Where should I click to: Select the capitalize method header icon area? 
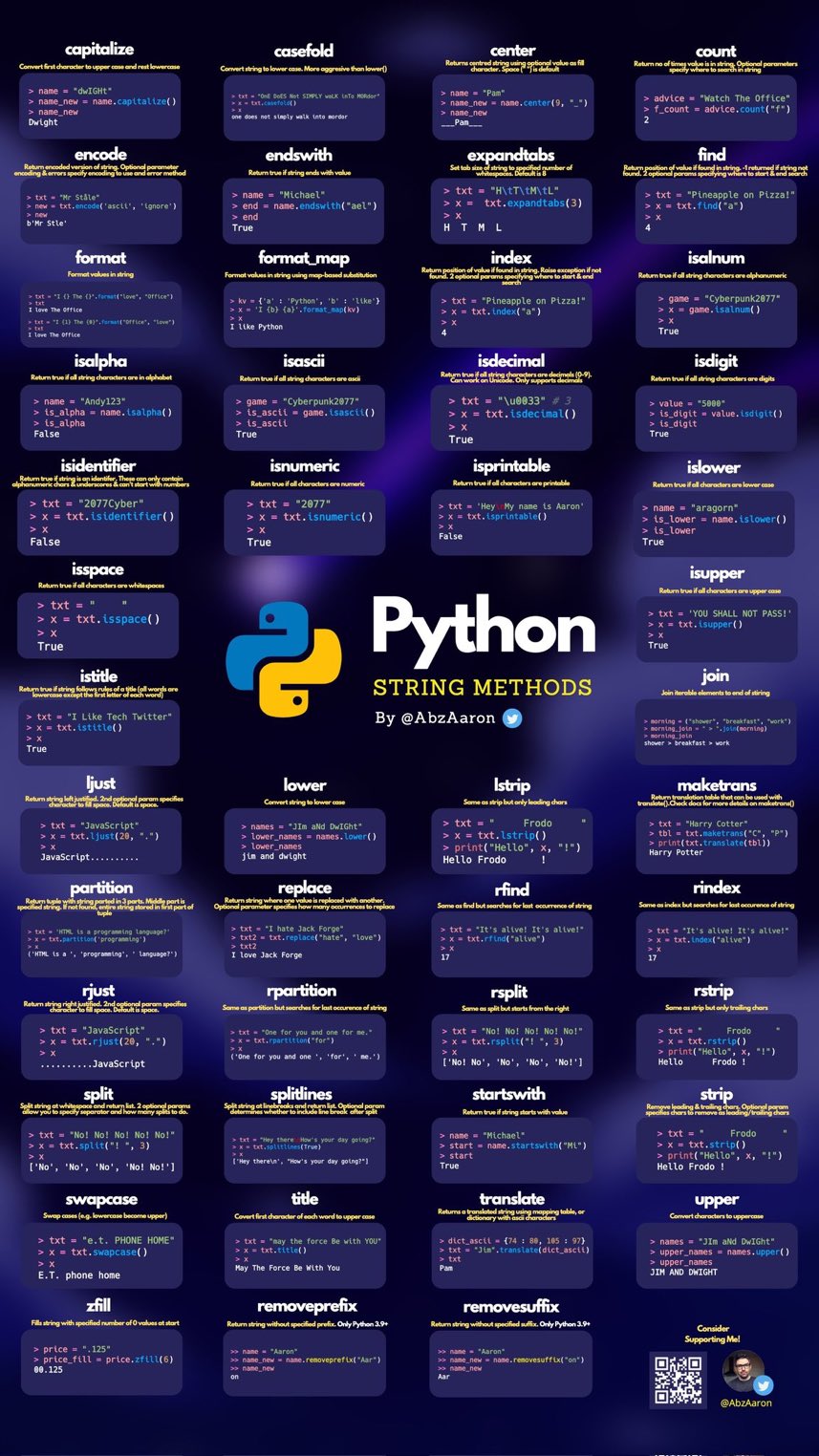click(100, 49)
